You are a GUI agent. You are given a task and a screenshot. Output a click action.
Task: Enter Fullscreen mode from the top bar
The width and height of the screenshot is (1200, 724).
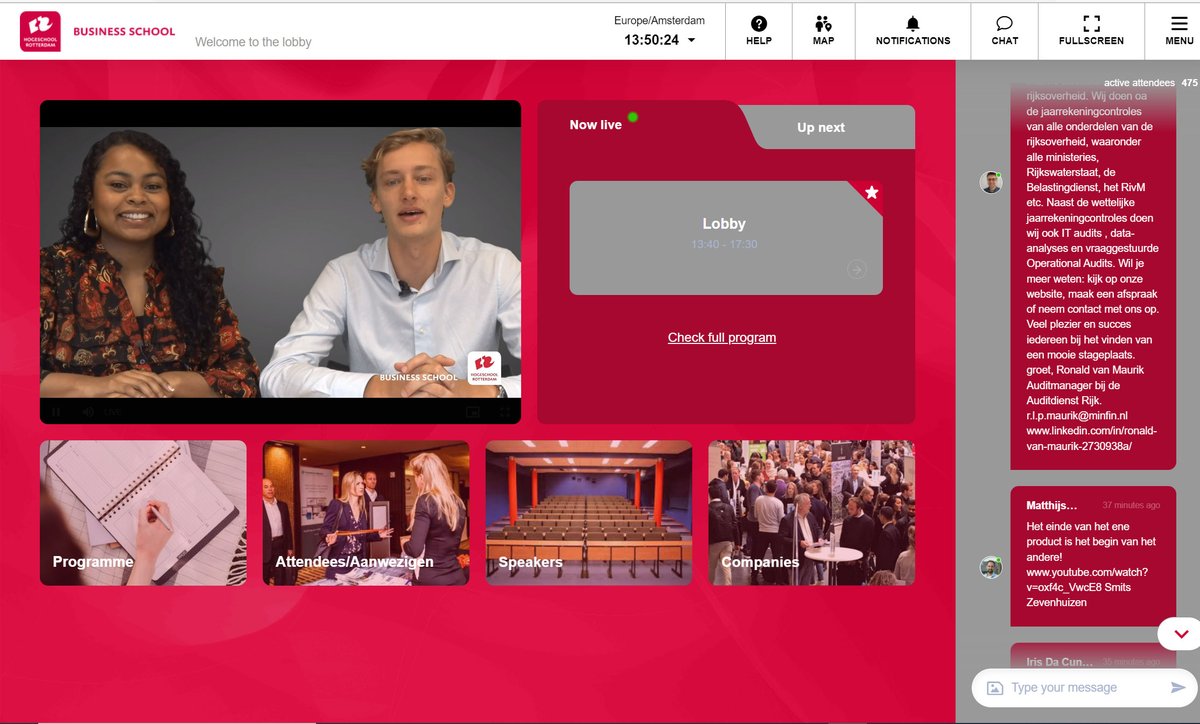coord(1090,30)
